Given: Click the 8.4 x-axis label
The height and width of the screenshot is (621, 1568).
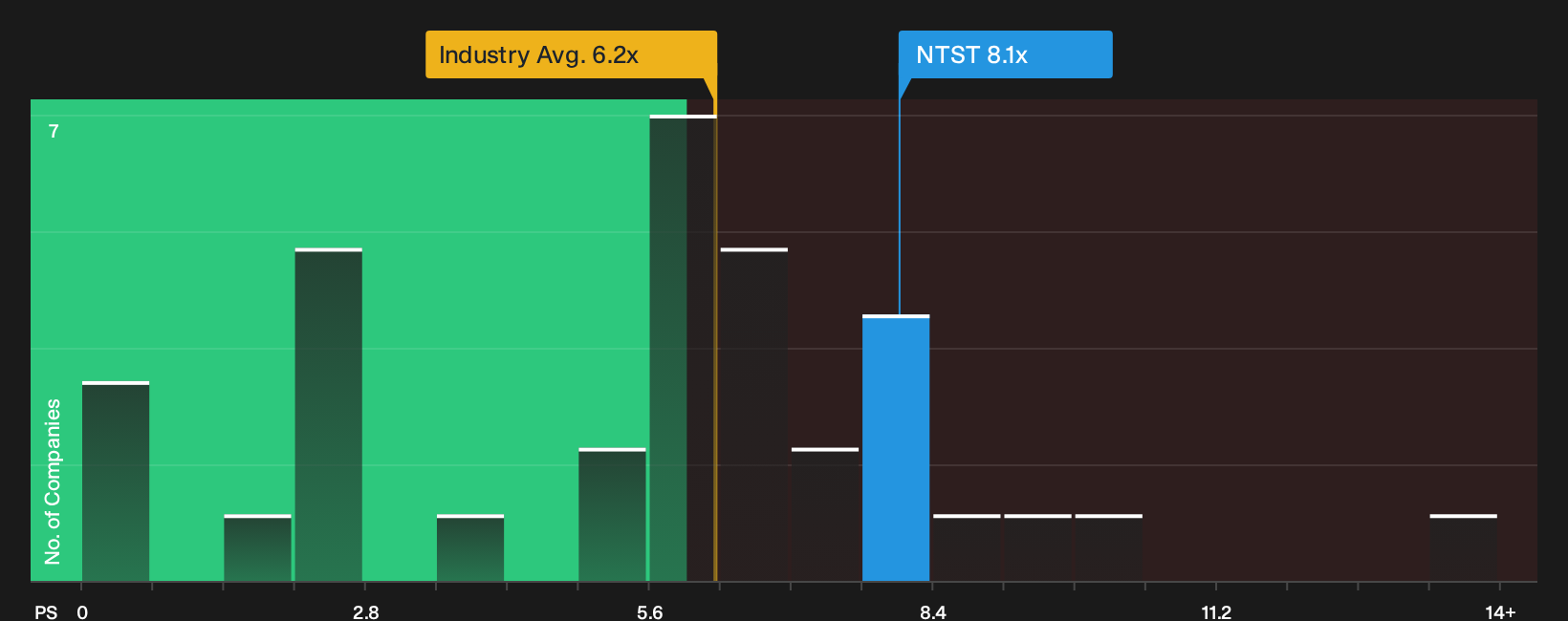Looking at the screenshot, I should coord(933,612).
